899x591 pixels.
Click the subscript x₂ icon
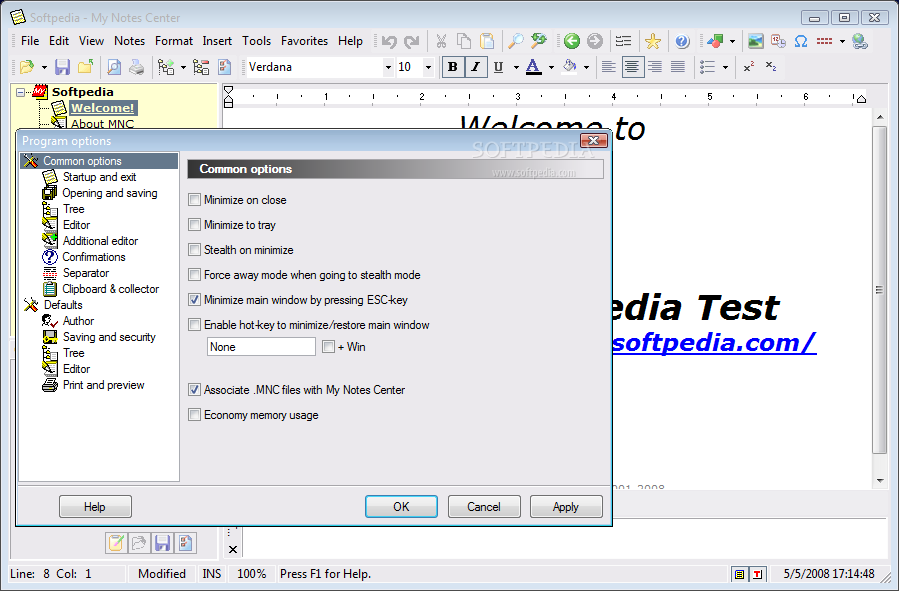tap(771, 67)
